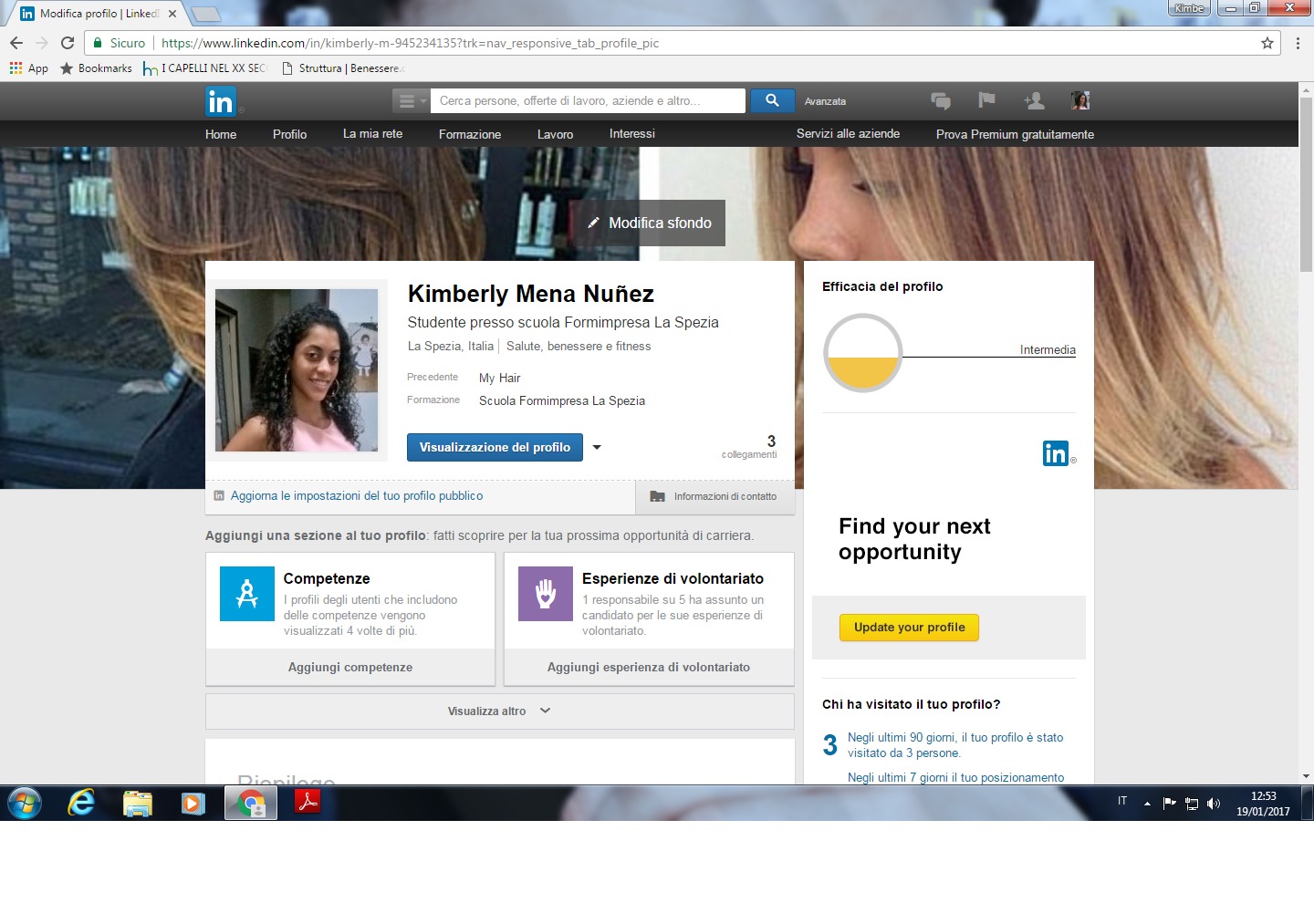Open 'Negli ultimi 7 giorni' ranking link

coord(955,777)
